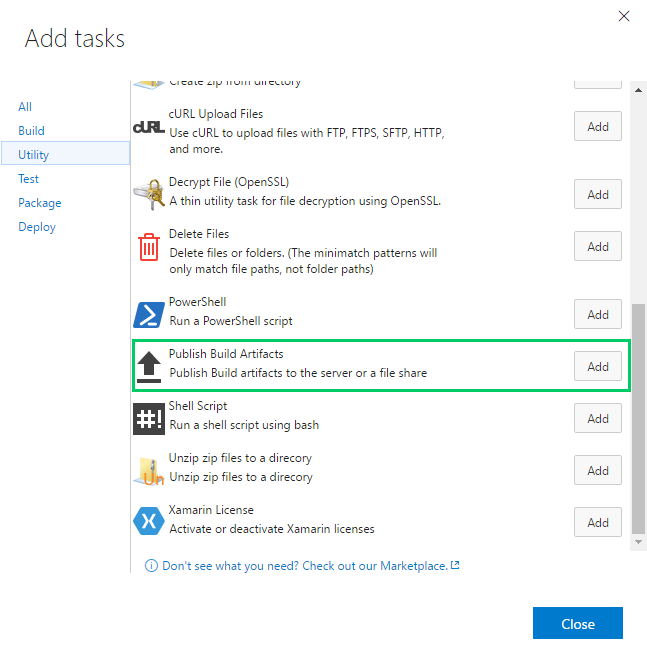This screenshot has width=647, height=664.
Task: Select the All category
Action: 25,107
